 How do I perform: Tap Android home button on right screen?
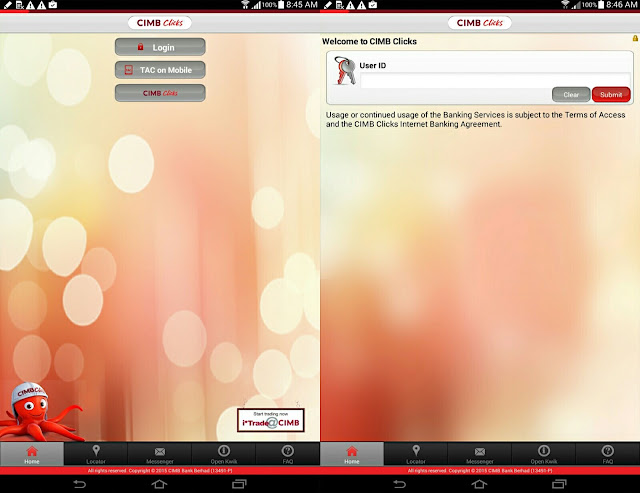point(479,484)
